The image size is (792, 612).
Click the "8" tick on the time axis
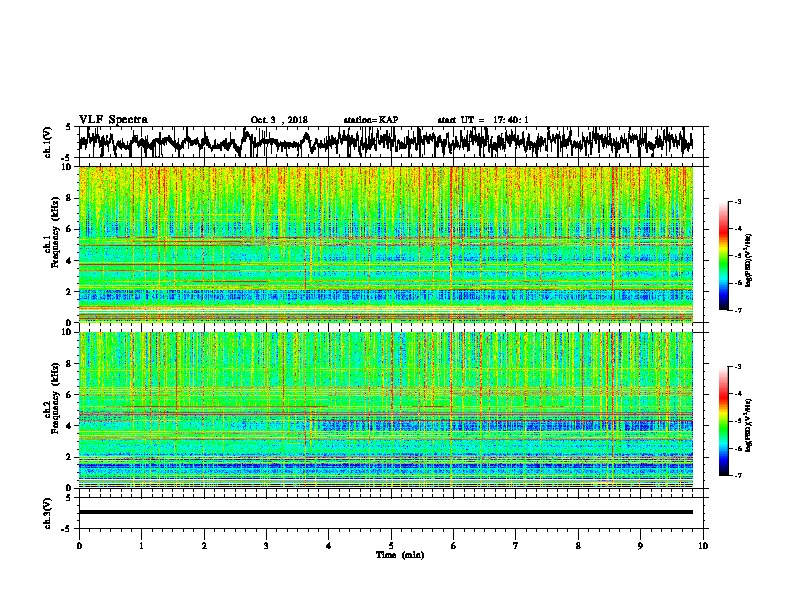[x=578, y=546]
